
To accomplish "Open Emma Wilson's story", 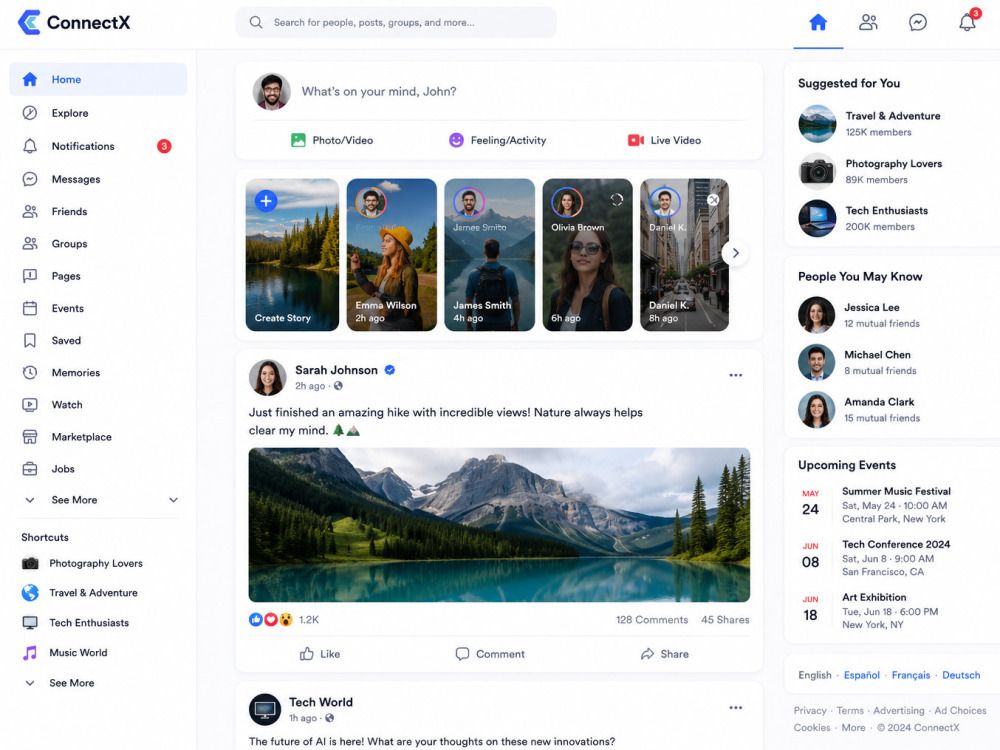I will coord(392,254).
